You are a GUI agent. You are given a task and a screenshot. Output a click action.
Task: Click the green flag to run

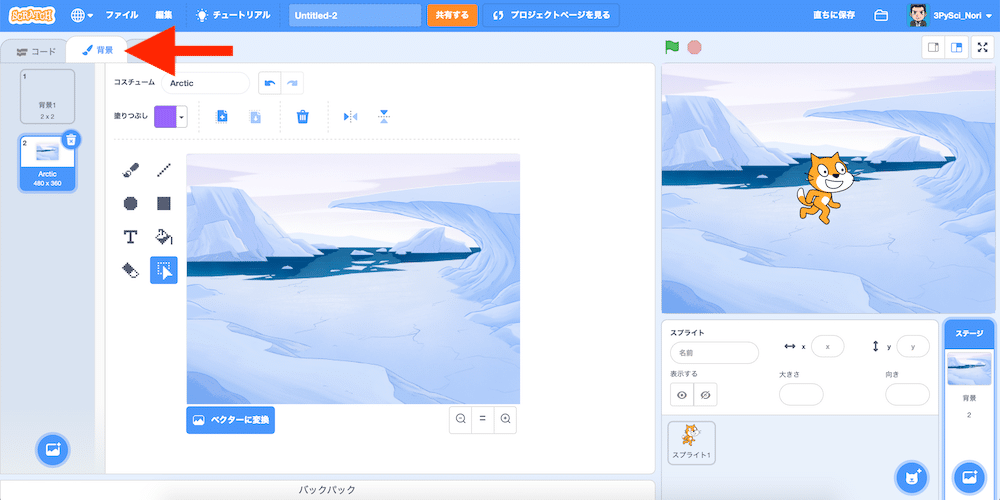672,47
